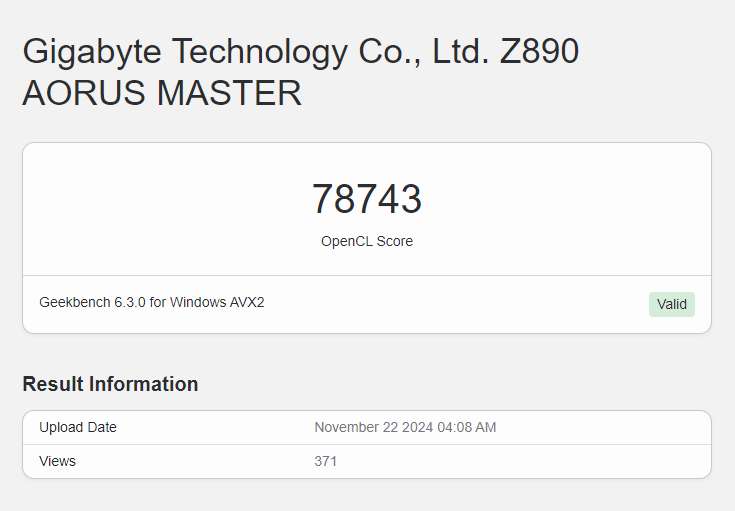Click the Upload Date row label
735x511 pixels.
78,427
